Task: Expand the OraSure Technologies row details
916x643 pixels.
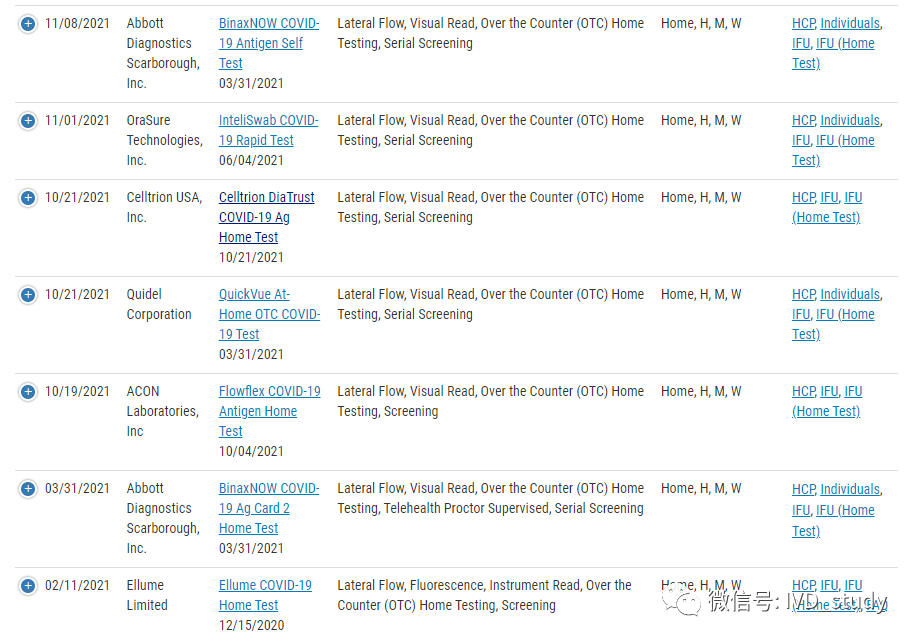Action: pyautogui.click(x=27, y=121)
